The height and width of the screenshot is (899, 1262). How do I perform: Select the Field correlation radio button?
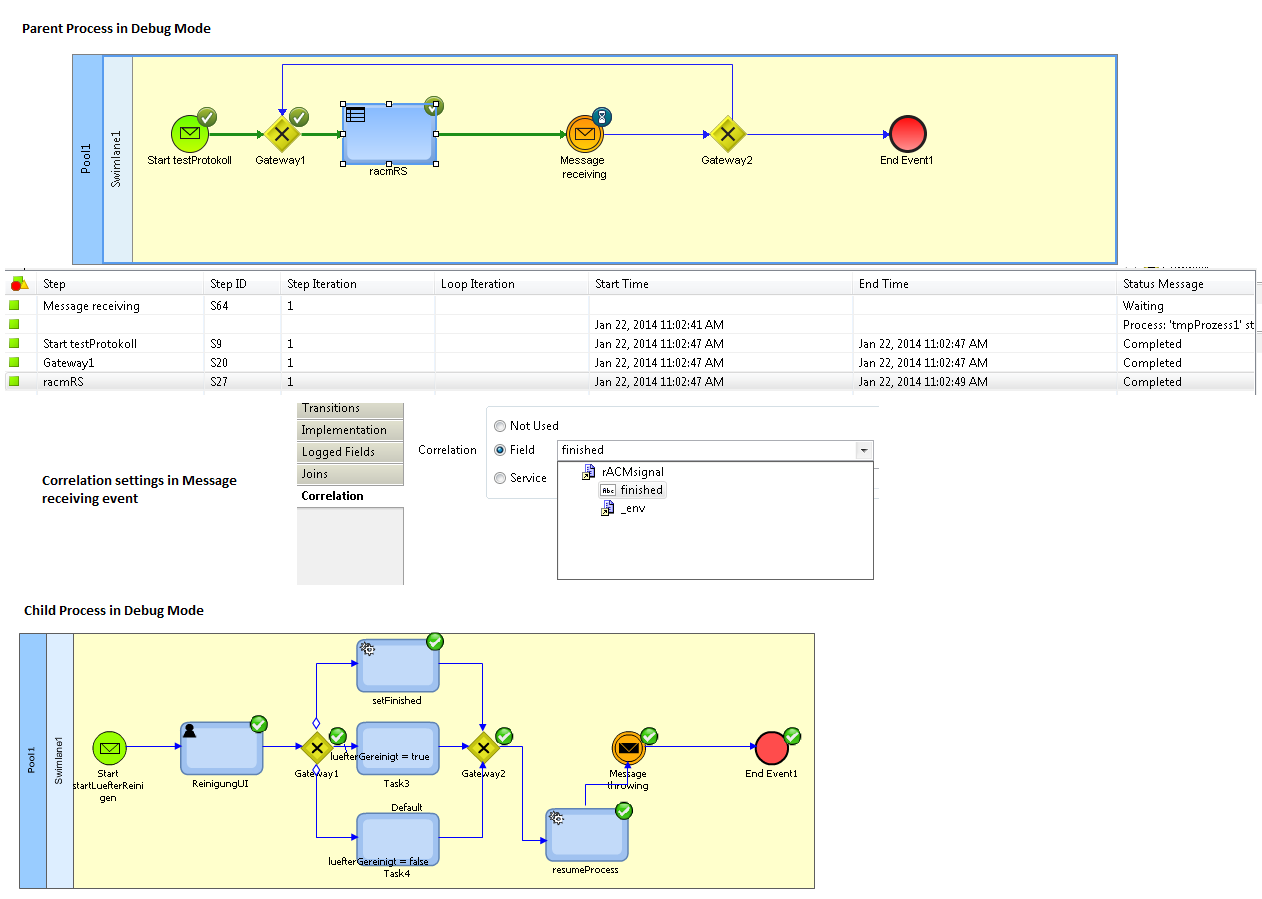[500, 450]
